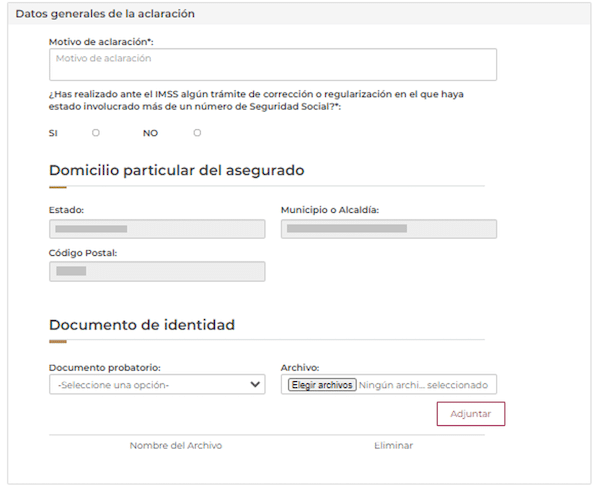The width and height of the screenshot is (600, 489).
Task: Click the Adjuntar button
Action: (470, 414)
